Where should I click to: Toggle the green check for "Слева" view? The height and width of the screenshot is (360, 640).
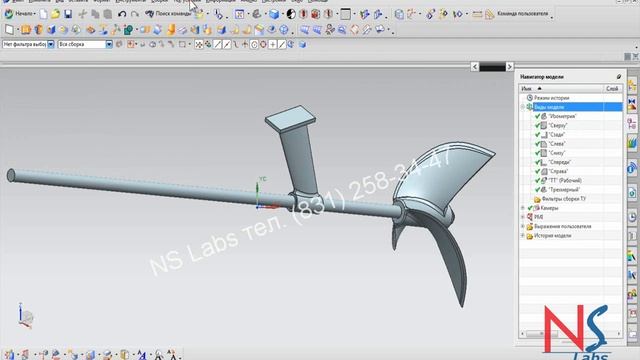coord(538,144)
